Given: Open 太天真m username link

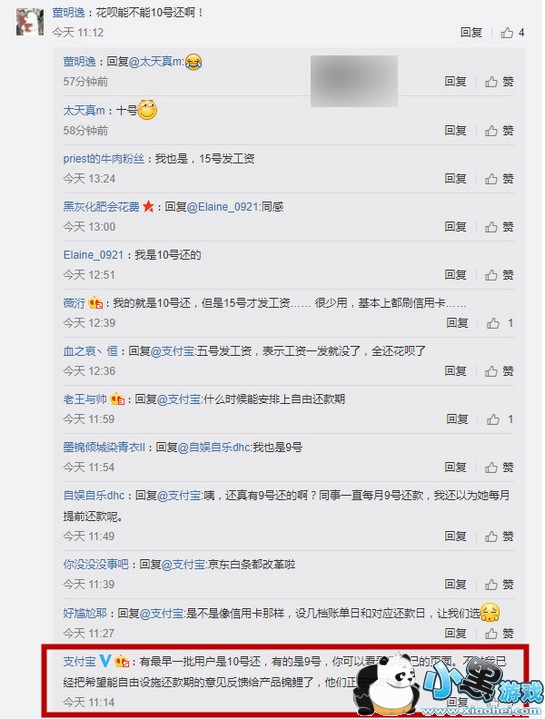Looking at the screenshot, I should pos(84,111).
